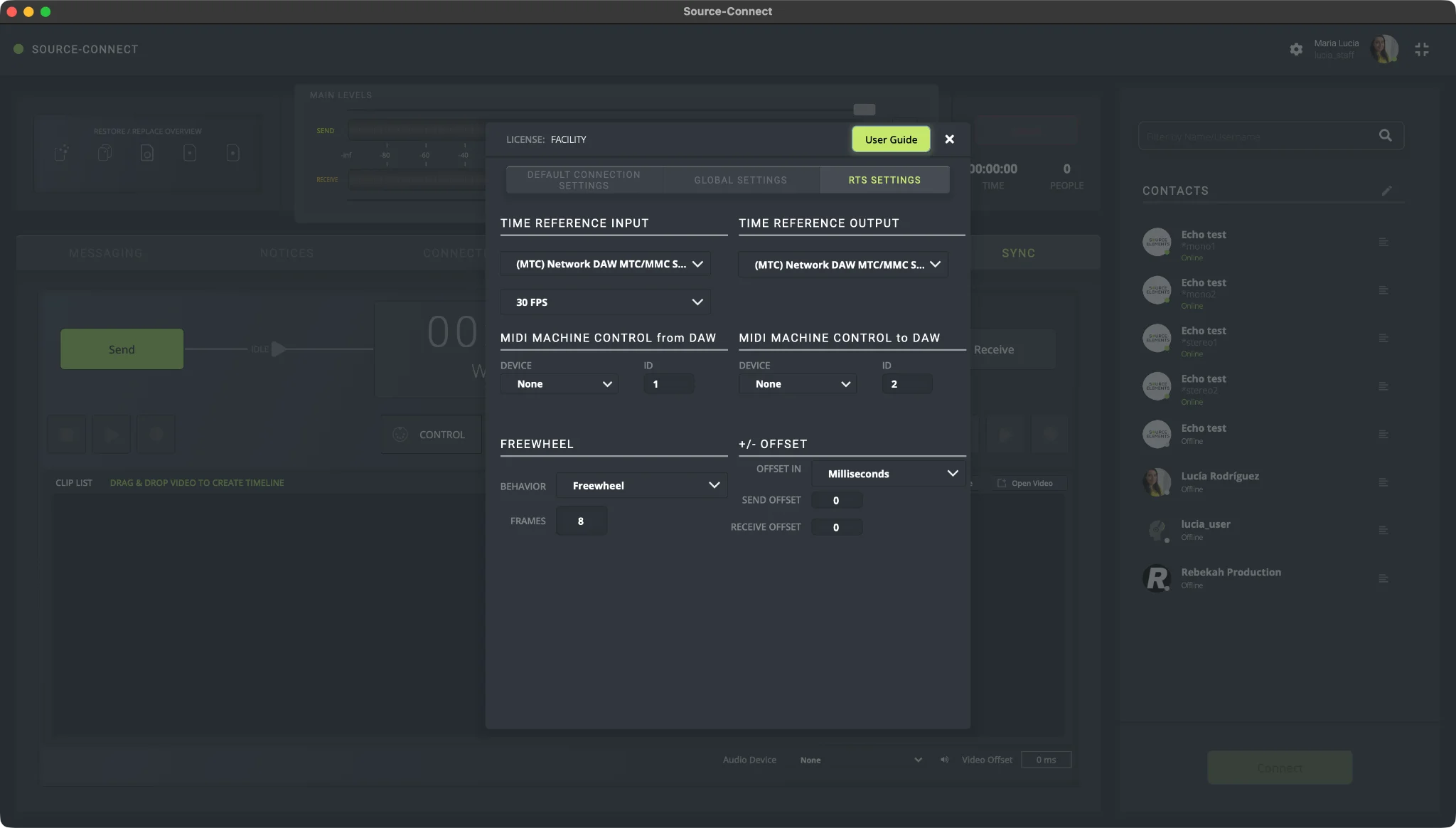Click the record button below Receive
This screenshot has width=1456, height=828.
pos(1049,435)
